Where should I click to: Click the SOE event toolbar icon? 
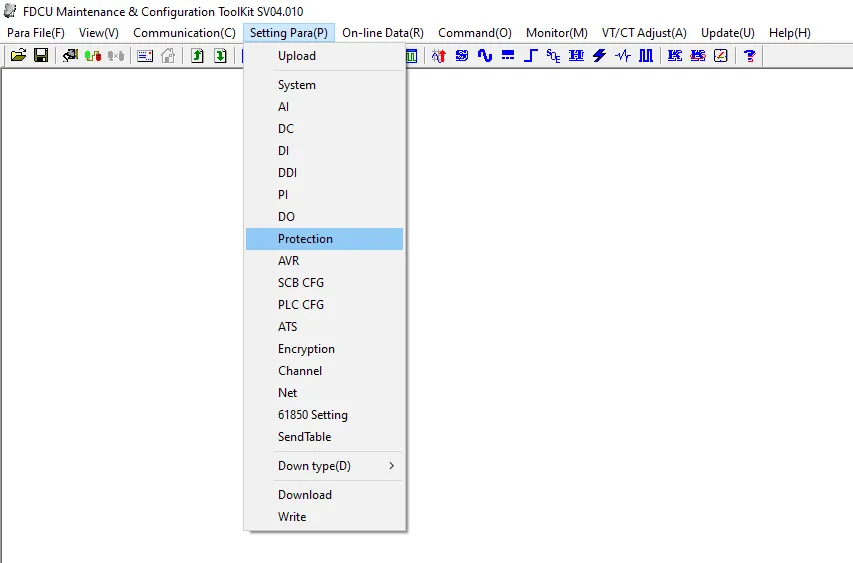click(553, 55)
